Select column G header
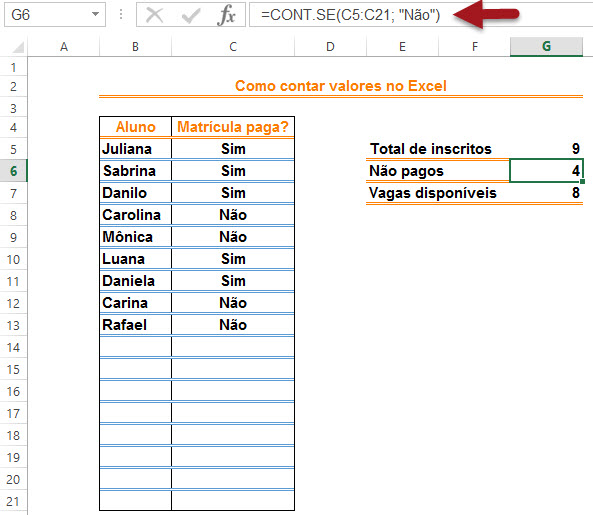Screen dimensions: 593x515 [546, 47]
